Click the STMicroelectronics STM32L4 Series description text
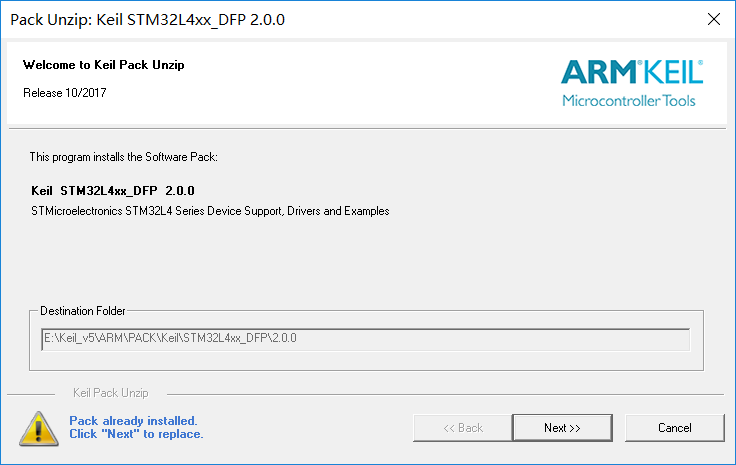Viewport: 736px width, 465px height. 210,211
